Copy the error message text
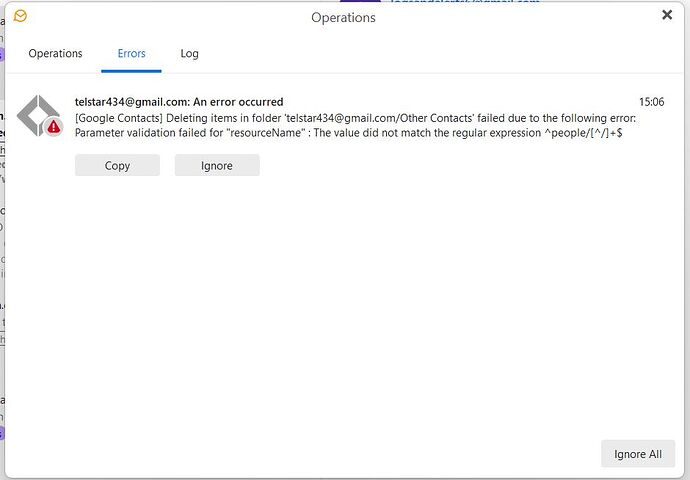690x480 pixels. [x=117, y=165]
